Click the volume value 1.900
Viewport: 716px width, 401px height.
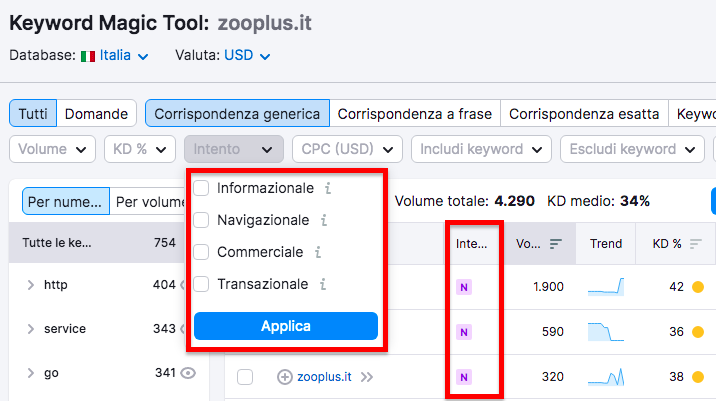548,287
